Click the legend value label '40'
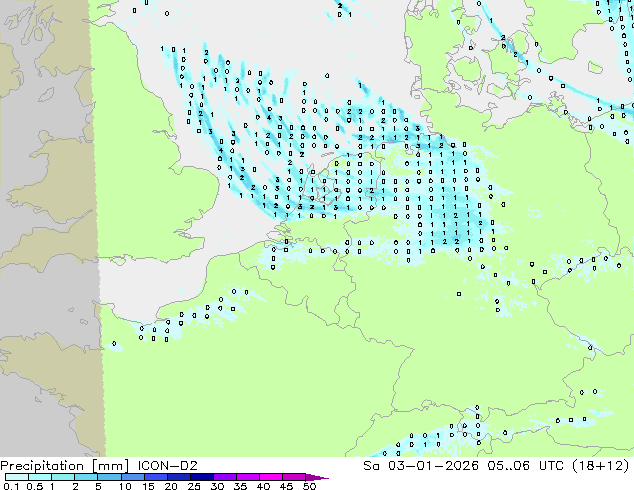The image size is (634, 490). pos(263,486)
